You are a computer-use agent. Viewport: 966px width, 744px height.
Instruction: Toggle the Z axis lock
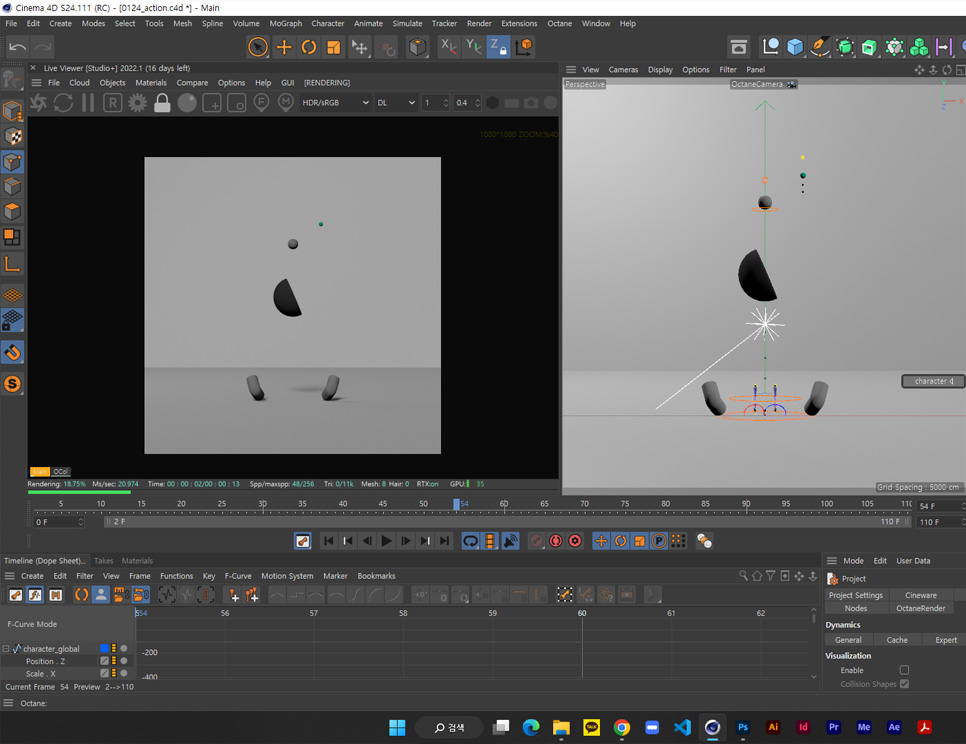(498, 47)
